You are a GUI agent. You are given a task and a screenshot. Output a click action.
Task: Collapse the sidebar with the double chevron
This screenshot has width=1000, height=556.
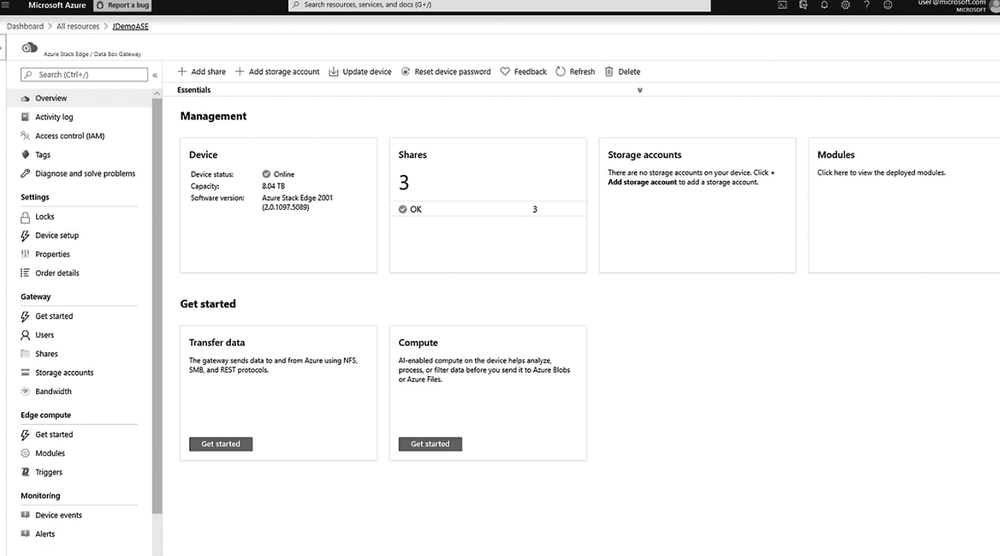pos(155,75)
